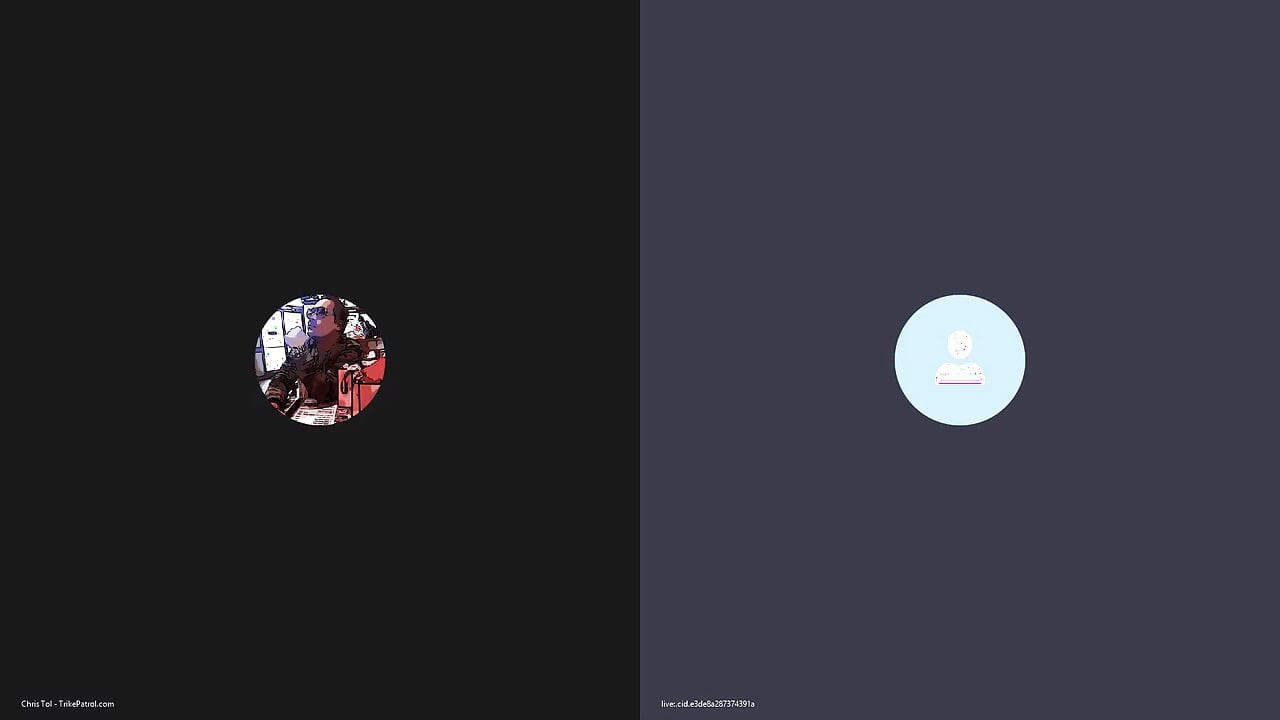This screenshot has height=720, width=1280.
Task: Click the white window area in left avatar photo
Action: [274, 345]
